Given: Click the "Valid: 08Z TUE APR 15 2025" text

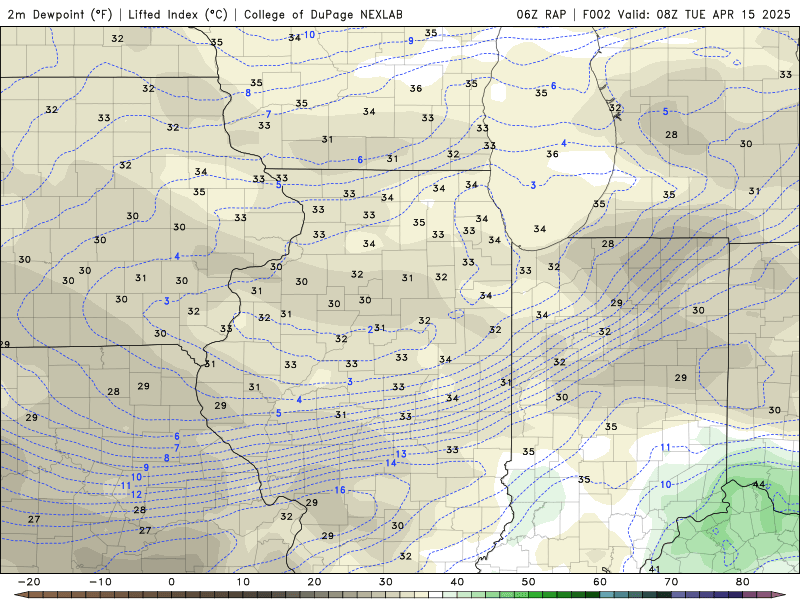Looking at the screenshot, I should click(x=704, y=14).
